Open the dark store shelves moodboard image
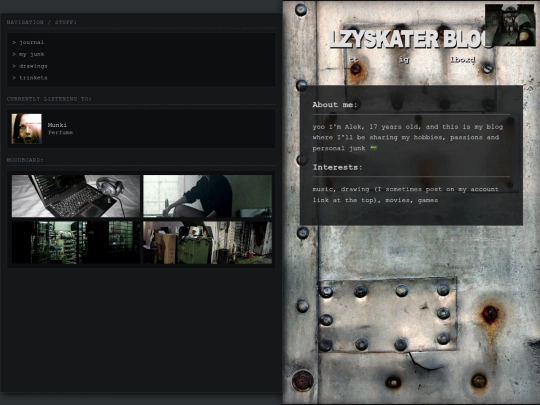This screenshot has height=405, width=540. 76,243
